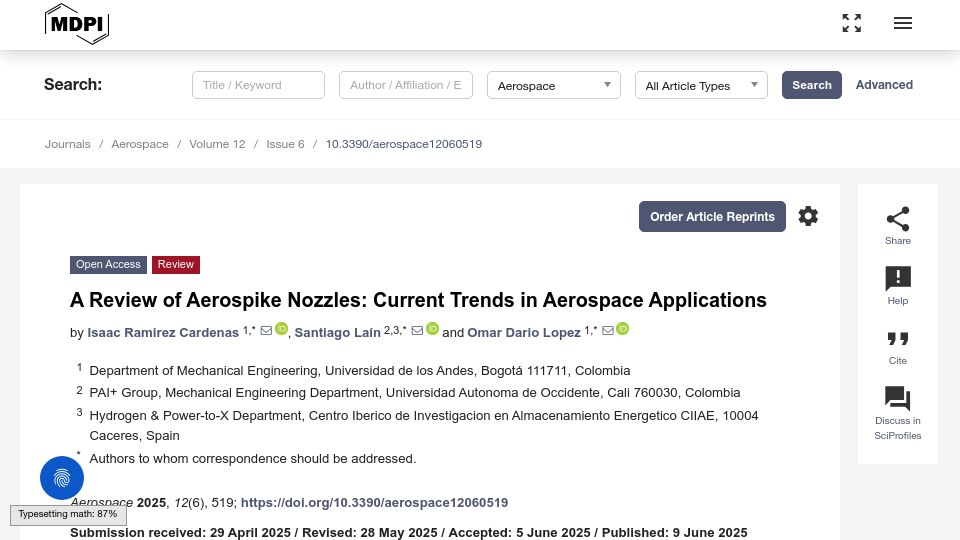Open ORCID icon for Isaac Ramirez Cardenas
The width and height of the screenshot is (960, 540).
tap(281, 329)
